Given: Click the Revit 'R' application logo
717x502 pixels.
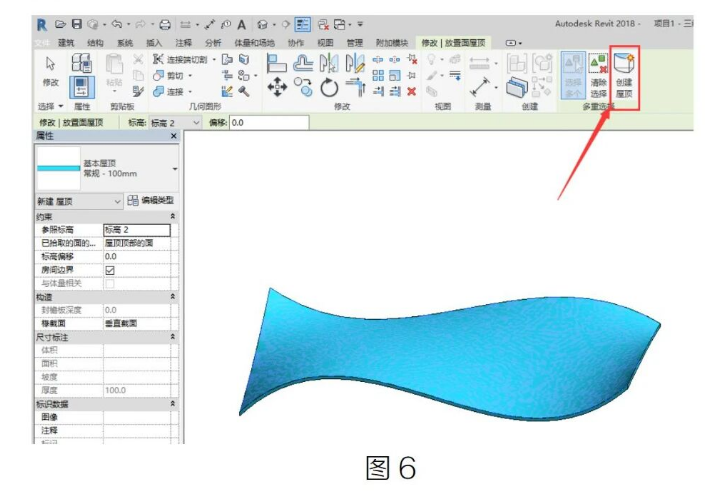Looking at the screenshot, I should 42,25.
